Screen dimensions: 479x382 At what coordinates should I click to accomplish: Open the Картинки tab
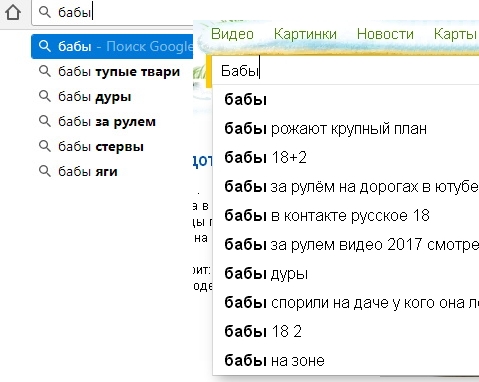click(x=305, y=34)
